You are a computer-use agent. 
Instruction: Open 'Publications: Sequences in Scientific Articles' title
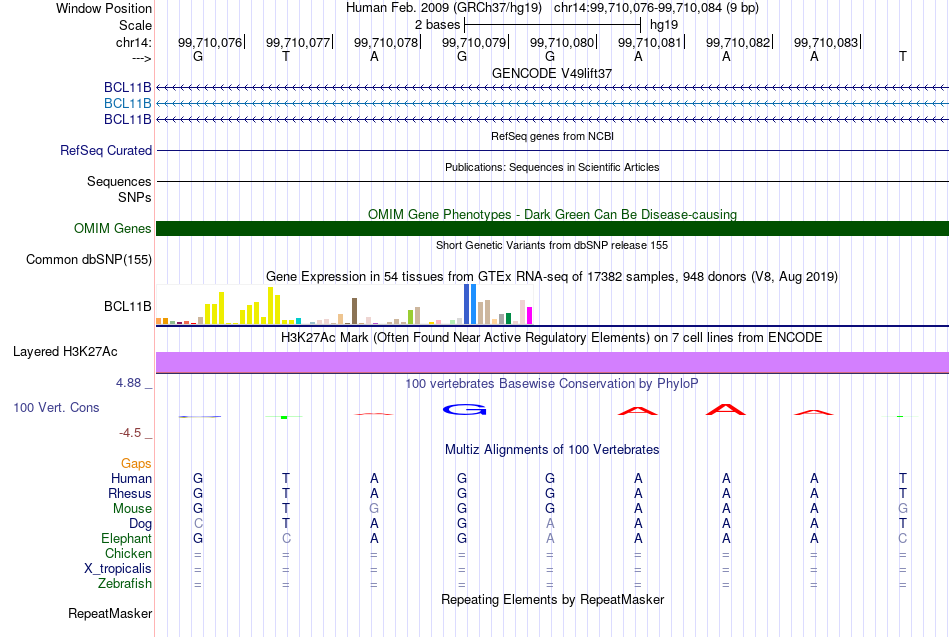[552, 167]
